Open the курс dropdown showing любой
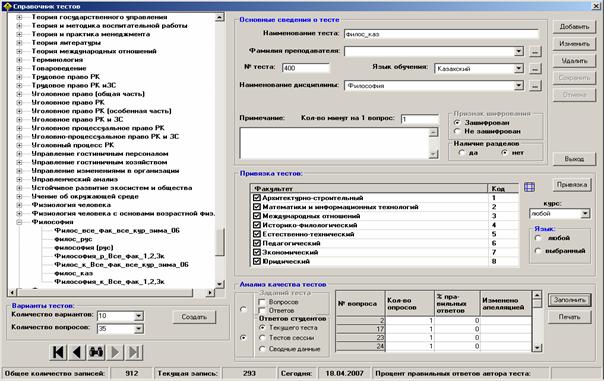Screen dimensions: 604x381 [x=585, y=213]
